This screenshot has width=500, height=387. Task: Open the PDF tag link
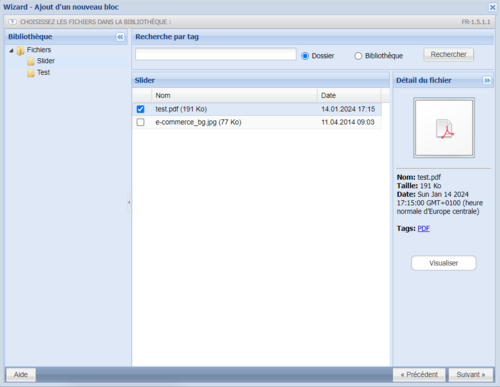coord(423,229)
